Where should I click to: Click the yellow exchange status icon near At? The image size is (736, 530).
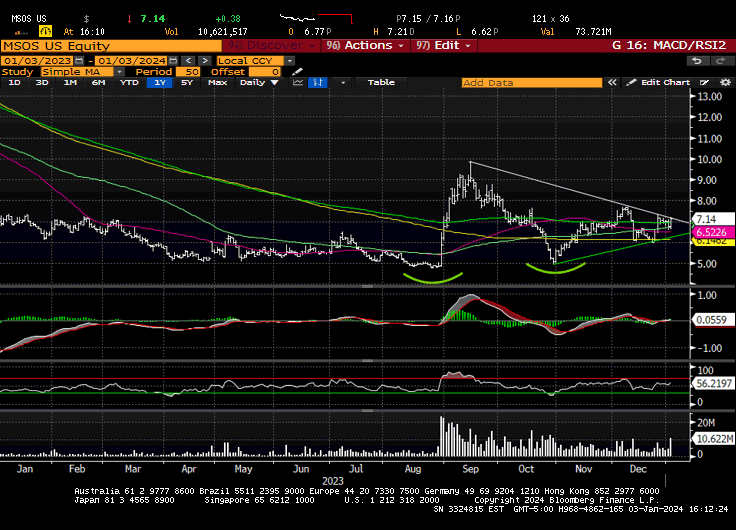tap(45, 31)
